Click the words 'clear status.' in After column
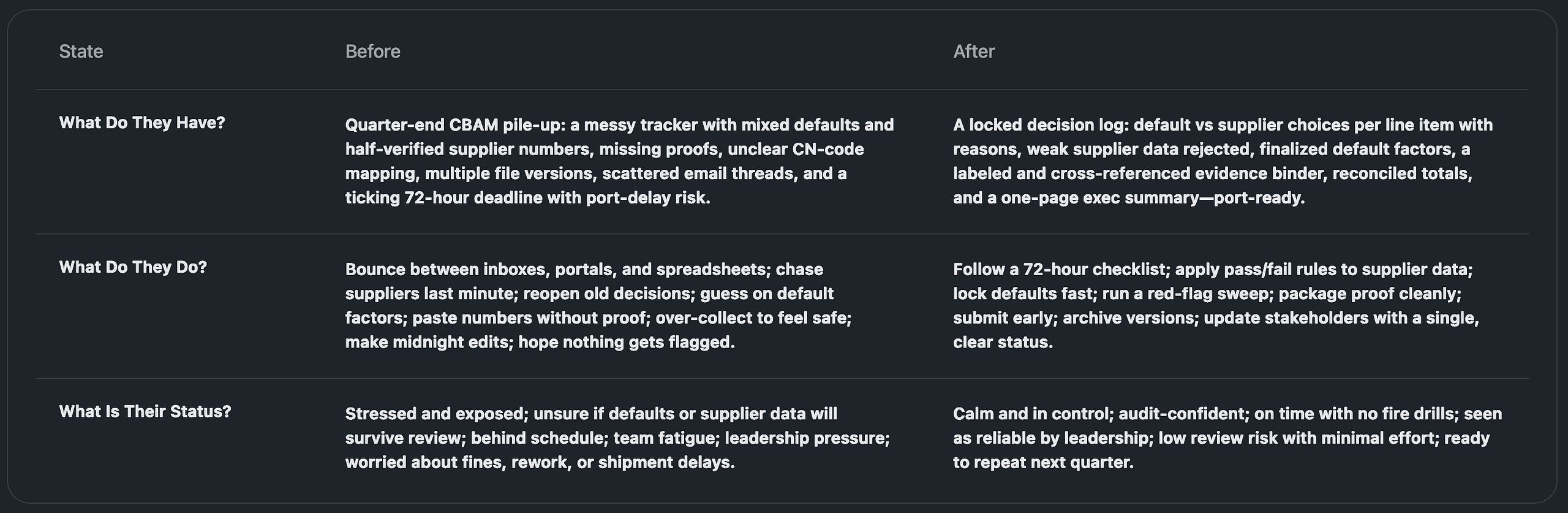Image resolution: width=1568 pixels, height=513 pixels. [x=1003, y=342]
